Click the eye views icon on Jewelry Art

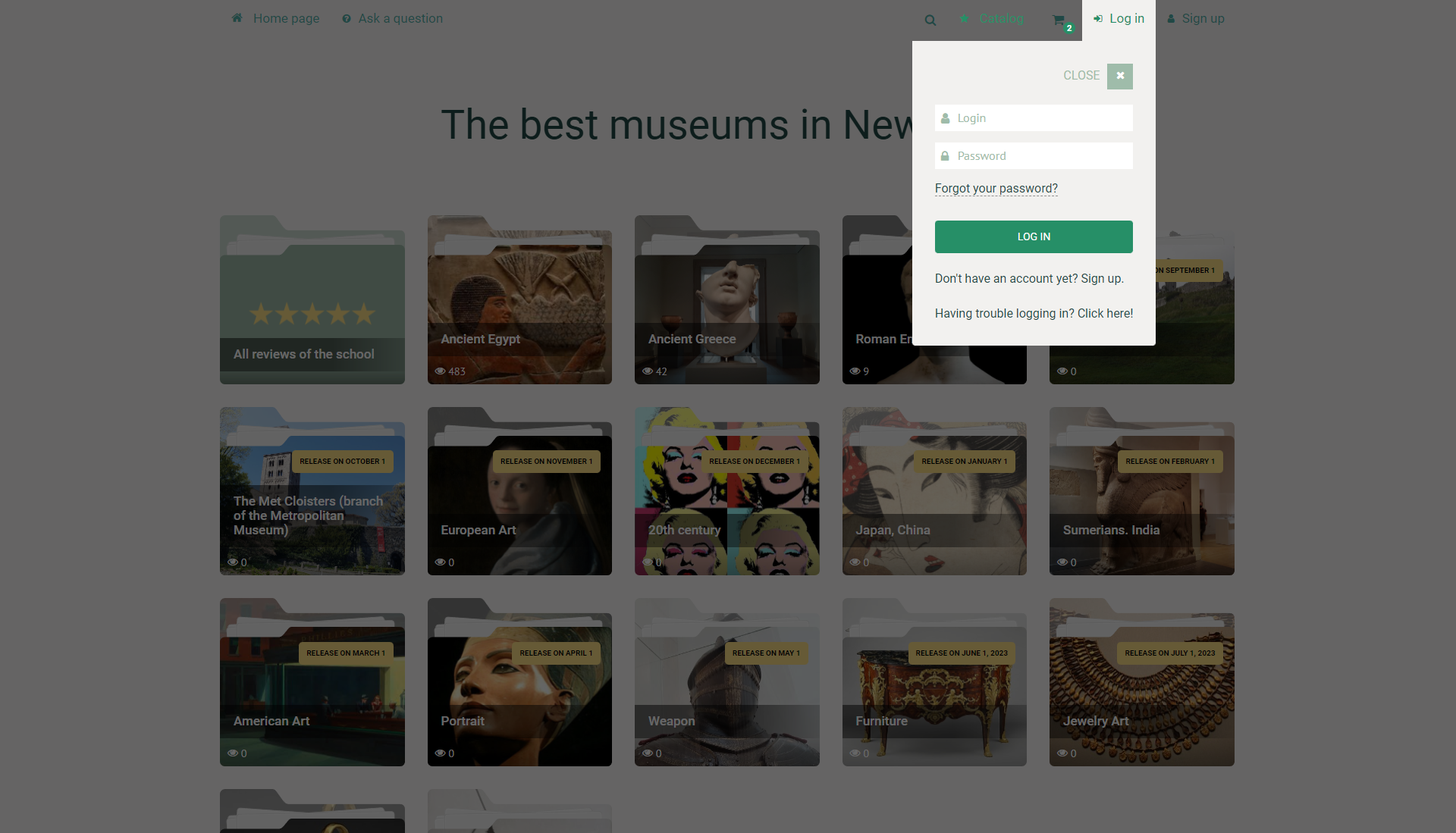tap(1062, 753)
